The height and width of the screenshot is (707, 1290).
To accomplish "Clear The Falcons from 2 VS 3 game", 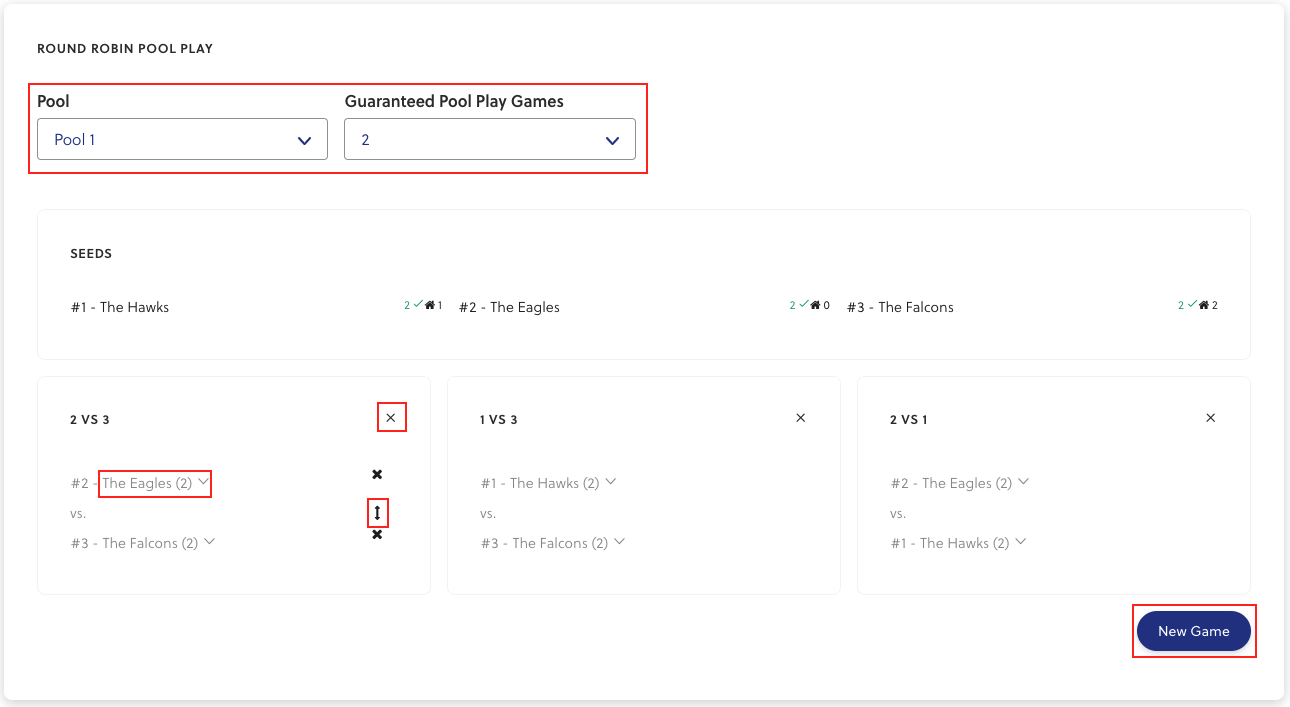I will (377, 535).
